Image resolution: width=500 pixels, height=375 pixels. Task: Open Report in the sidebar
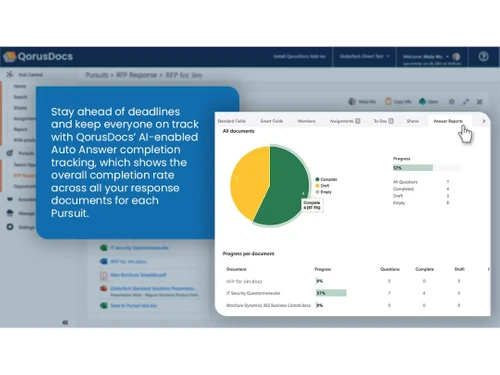point(20,129)
